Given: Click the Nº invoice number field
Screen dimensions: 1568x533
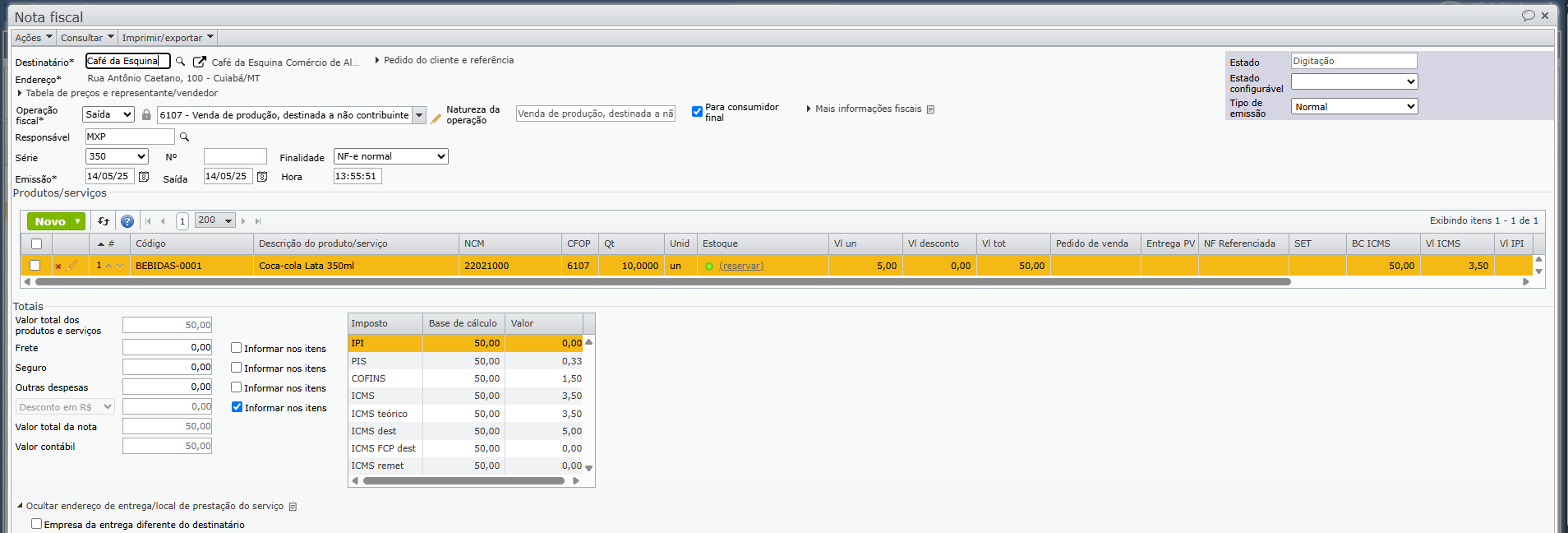Looking at the screenshot, I should point(235,156).
